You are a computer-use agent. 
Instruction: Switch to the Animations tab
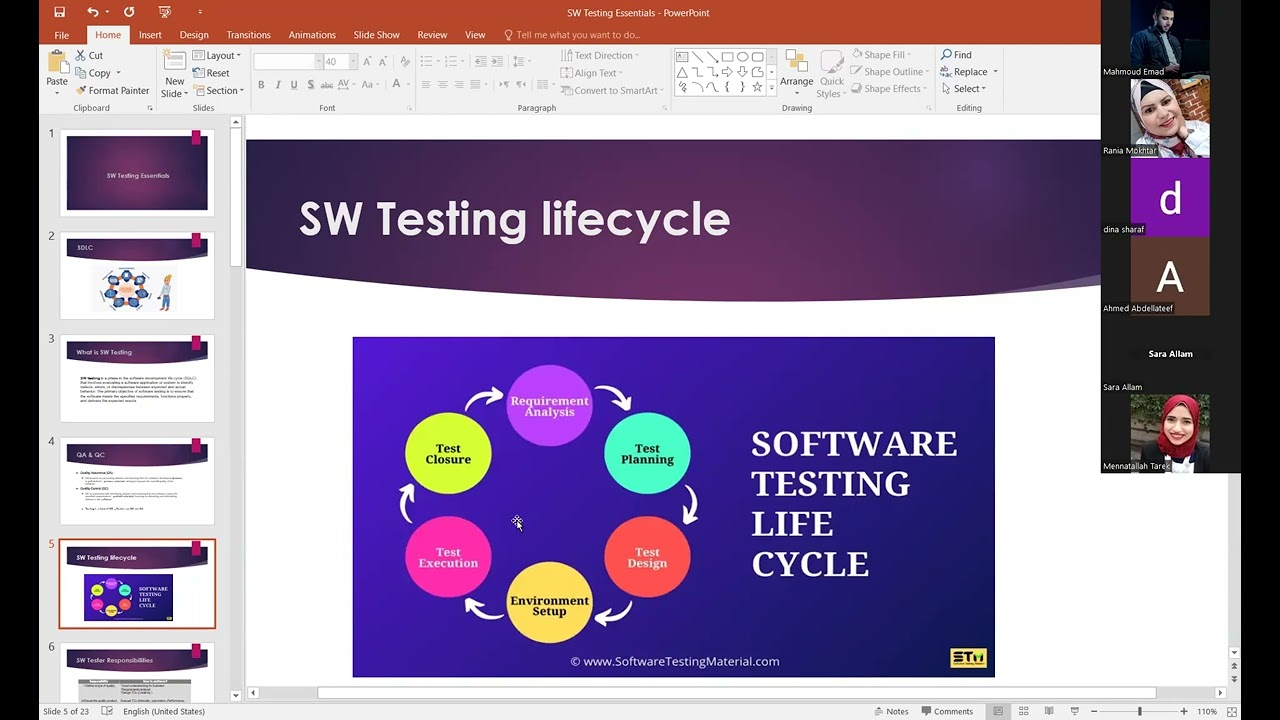312,35
